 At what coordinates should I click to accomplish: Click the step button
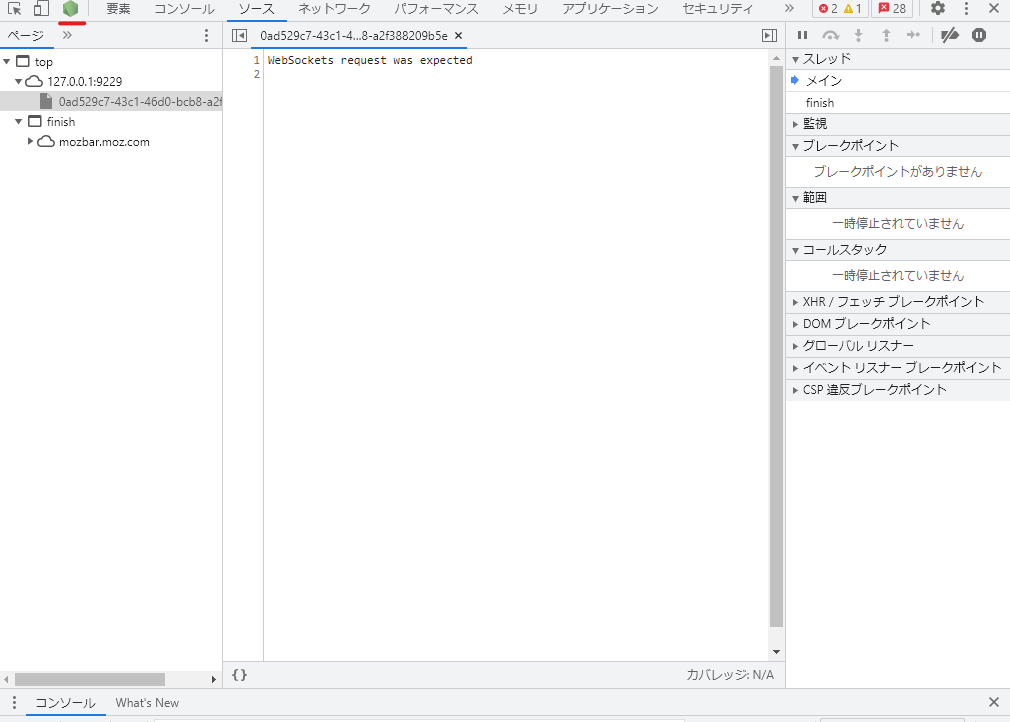coord(913,35)
